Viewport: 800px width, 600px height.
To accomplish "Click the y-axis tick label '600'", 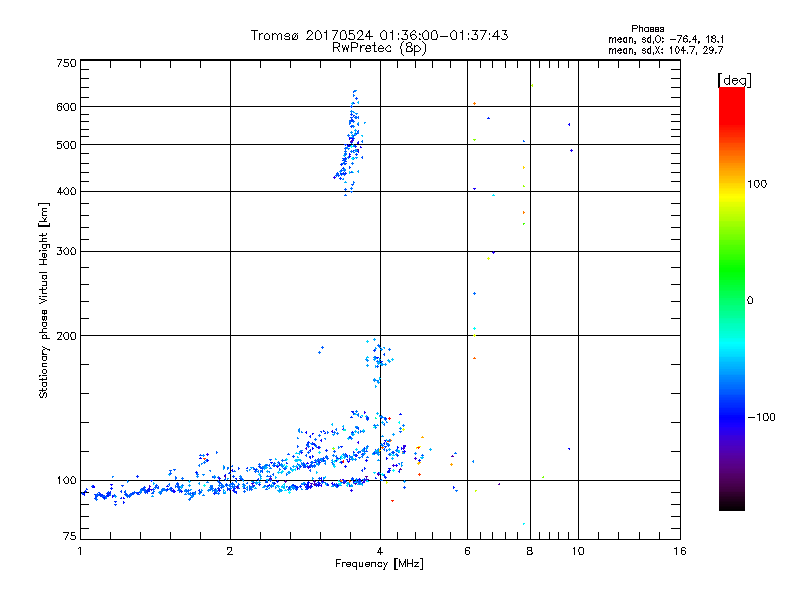I will tap(66, 107).
